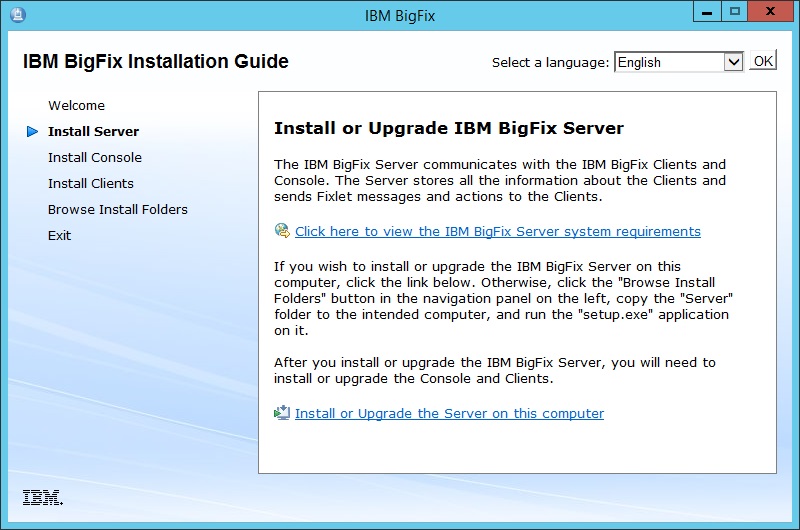Switch to Install Clients section
This screenshot has height=530, width=800.
91,183
